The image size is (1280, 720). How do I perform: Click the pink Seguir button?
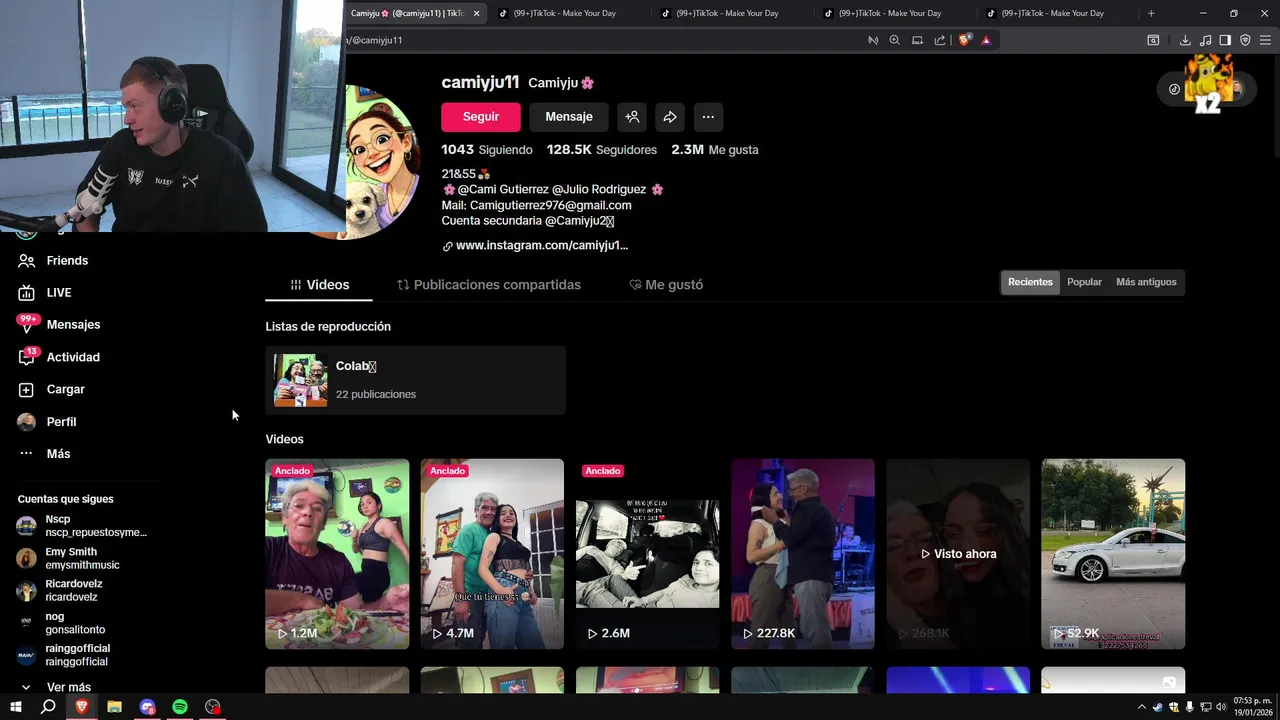pyautogui.click(x=481, y=117)
